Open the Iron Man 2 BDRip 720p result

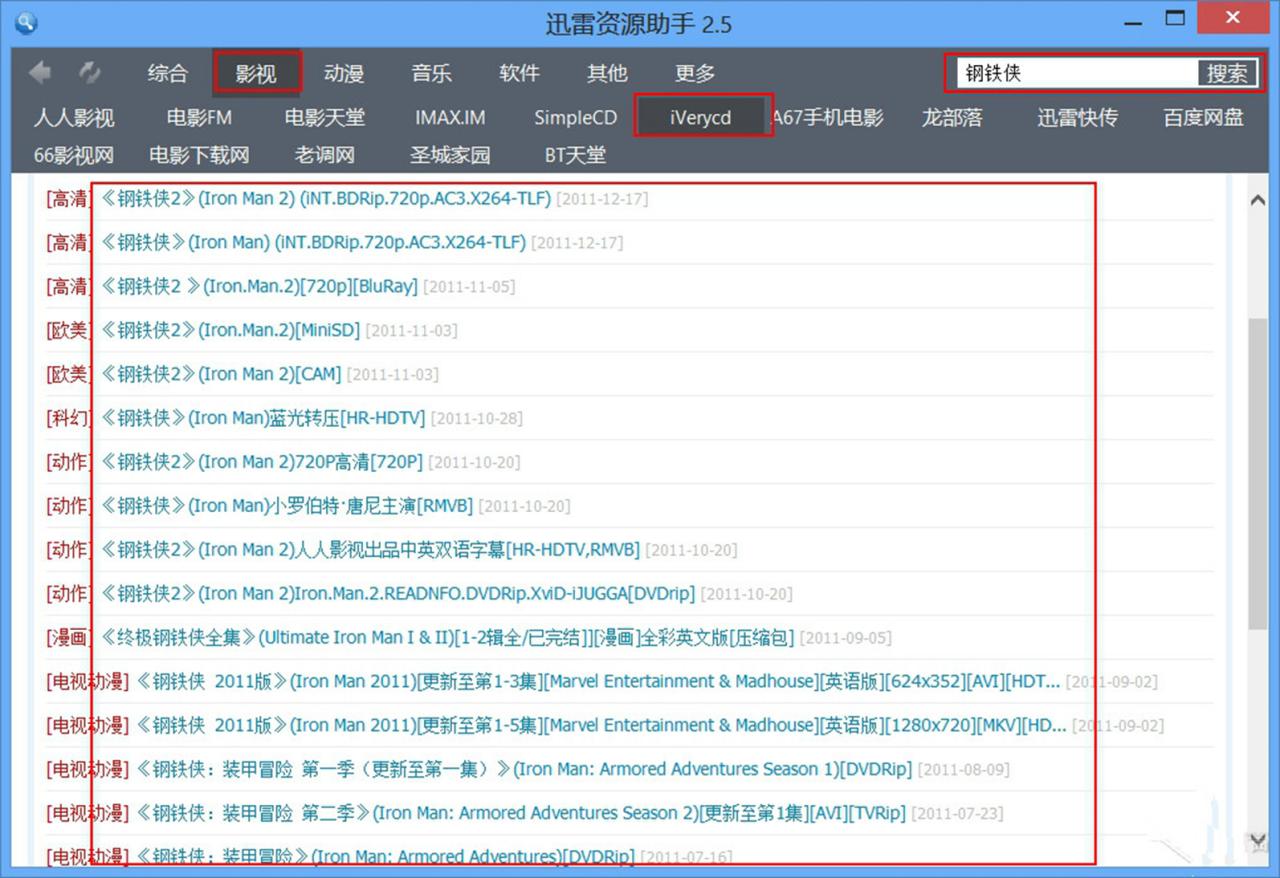[x=320, y=198]
